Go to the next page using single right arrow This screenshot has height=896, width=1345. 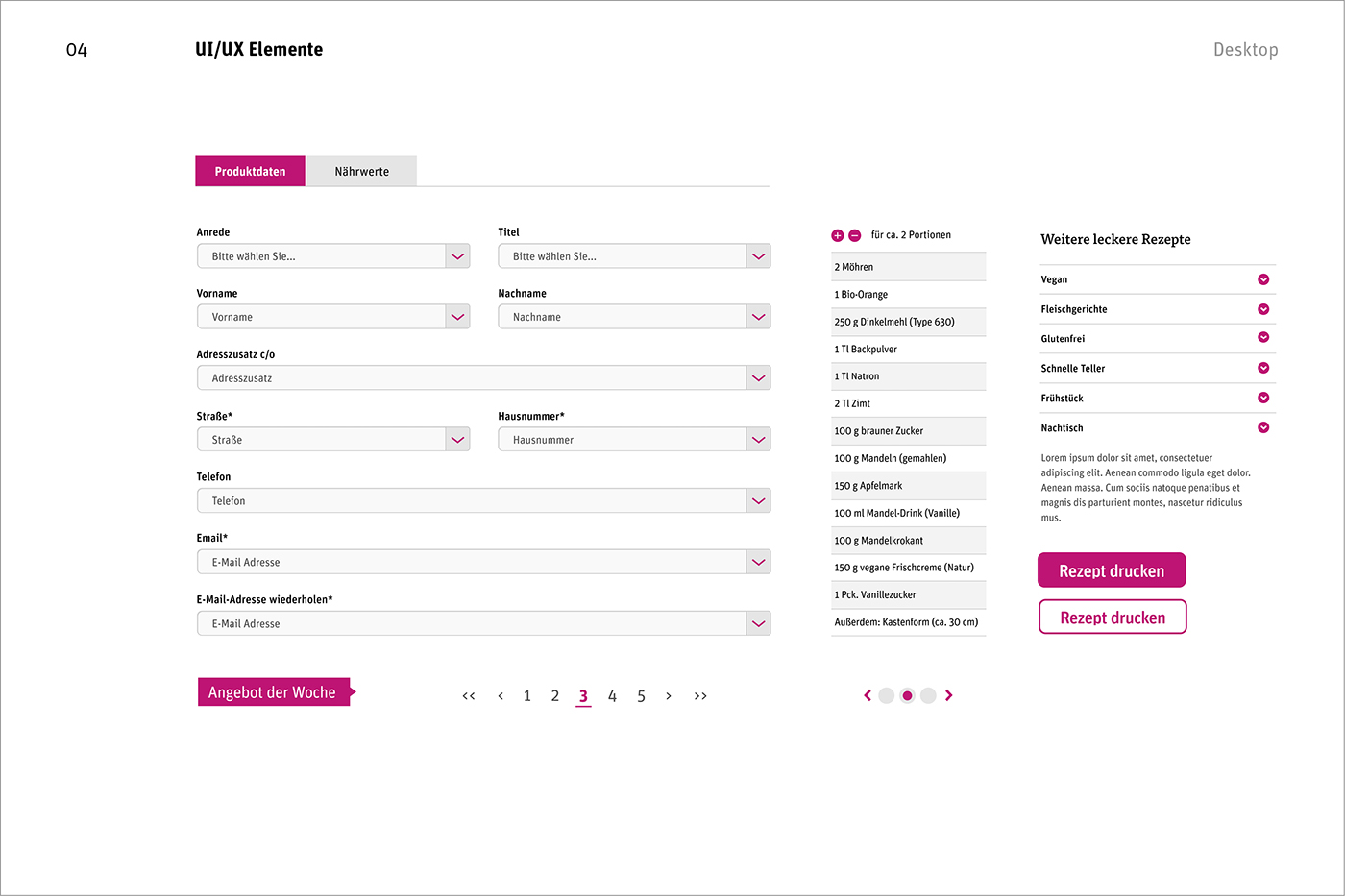(x=669, y=696)
